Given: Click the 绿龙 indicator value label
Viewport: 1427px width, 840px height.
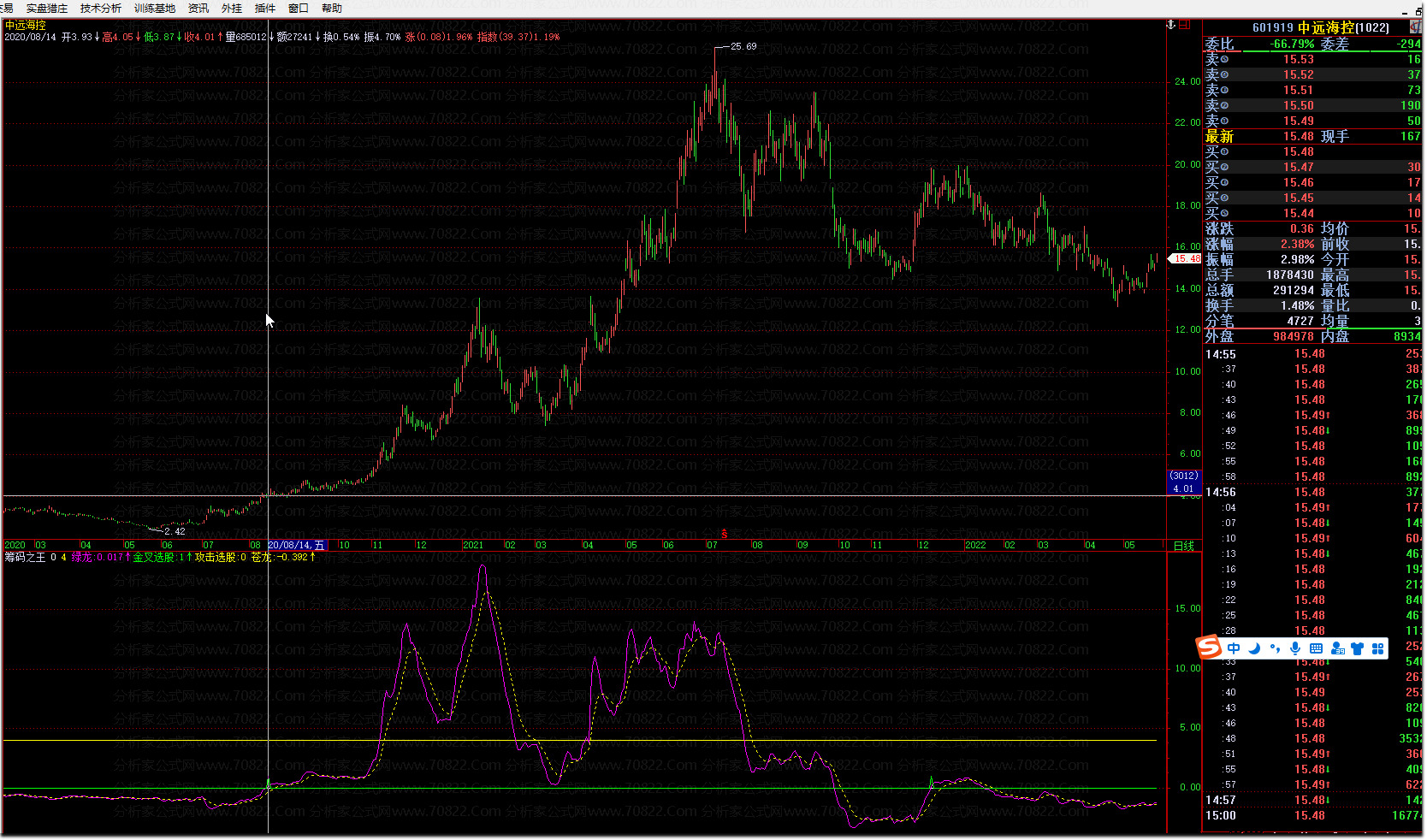Looking at the screenshot, I should (98, 558).
